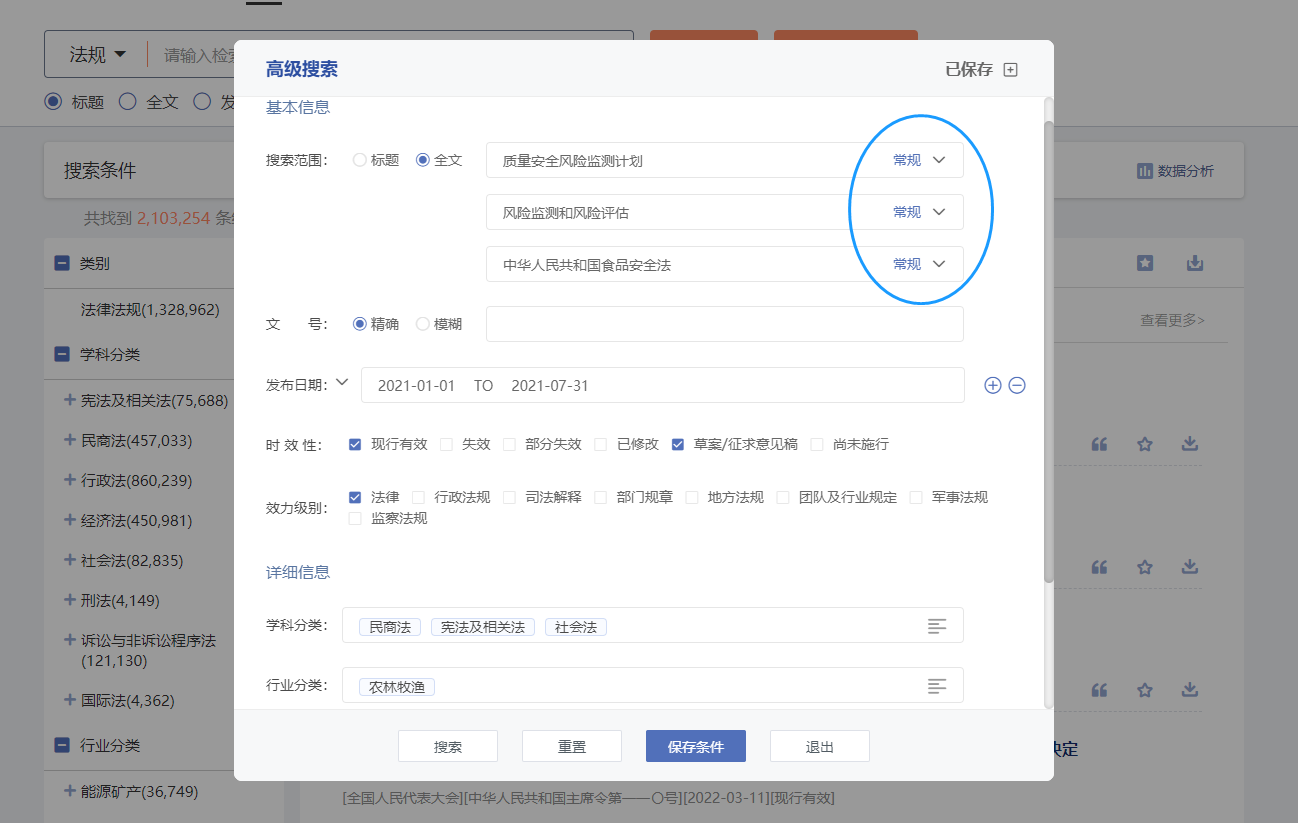Open 行业分类 list selector icon
This screenshot has height=823, width=1298.
click(936, 686)
